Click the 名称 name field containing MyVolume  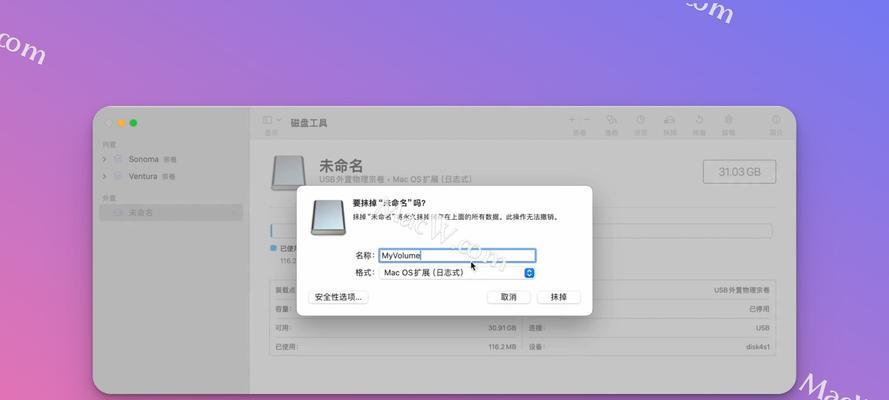click(x=457, y=256)
